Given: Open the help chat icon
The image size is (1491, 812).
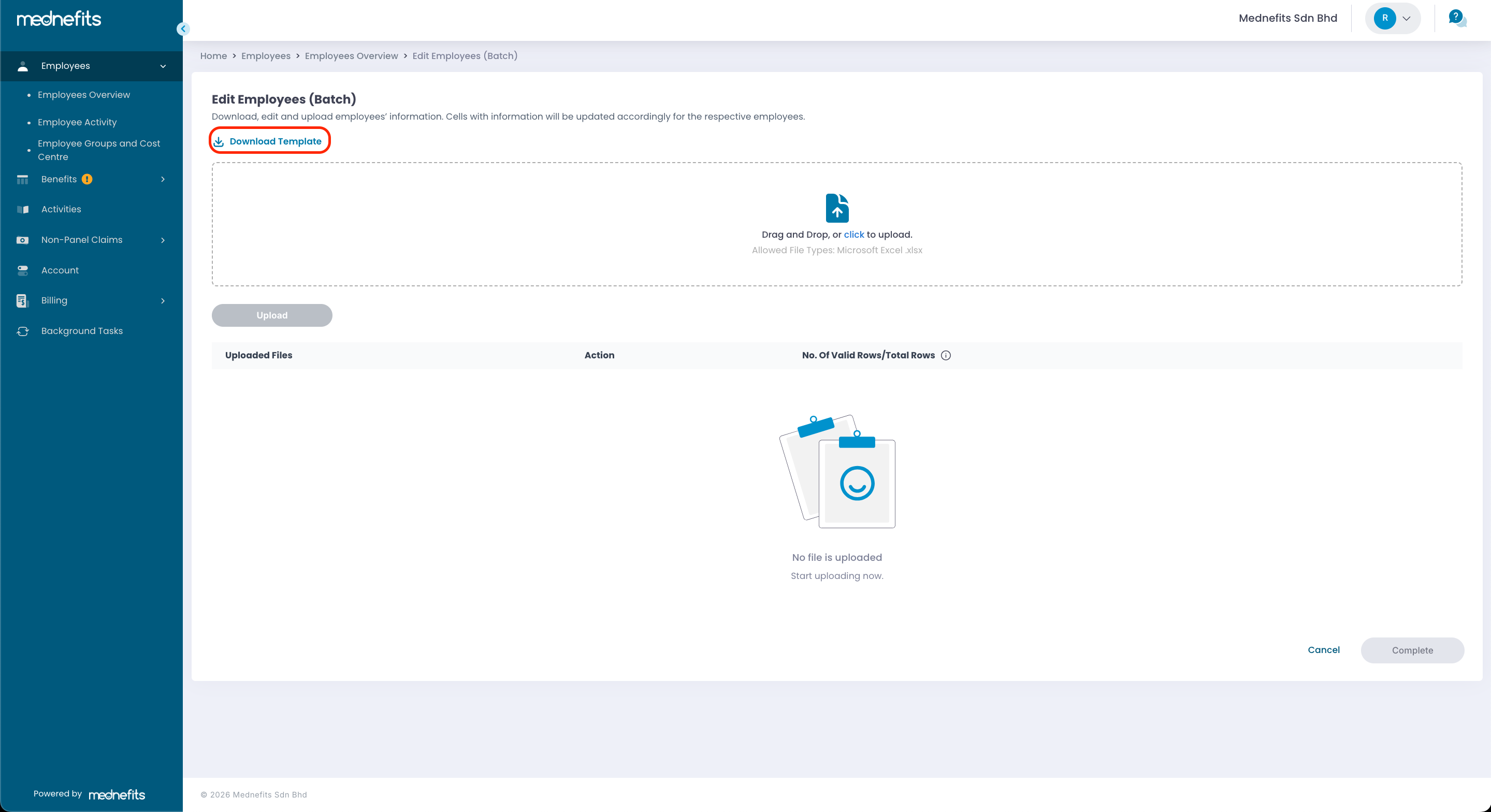Looking at the screenshot, I should (1456, 18).
